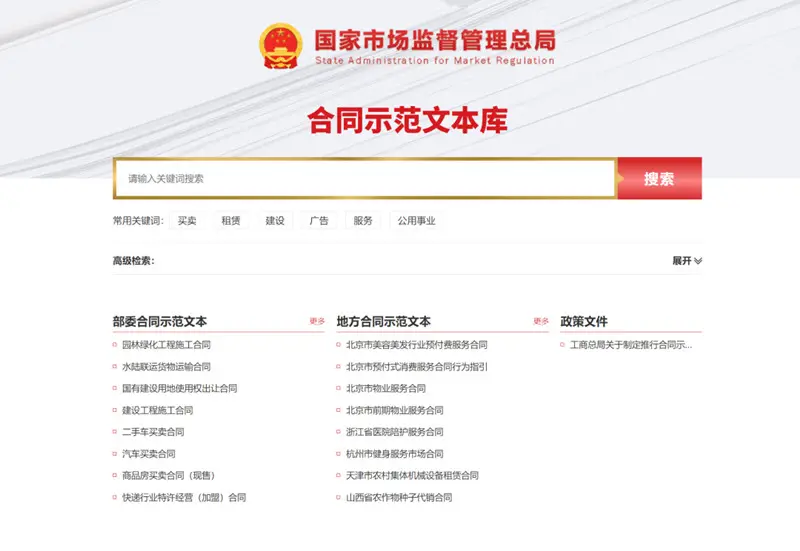
Task: Open 北京市物业服务合同
Action: click(x=386, y=388)
